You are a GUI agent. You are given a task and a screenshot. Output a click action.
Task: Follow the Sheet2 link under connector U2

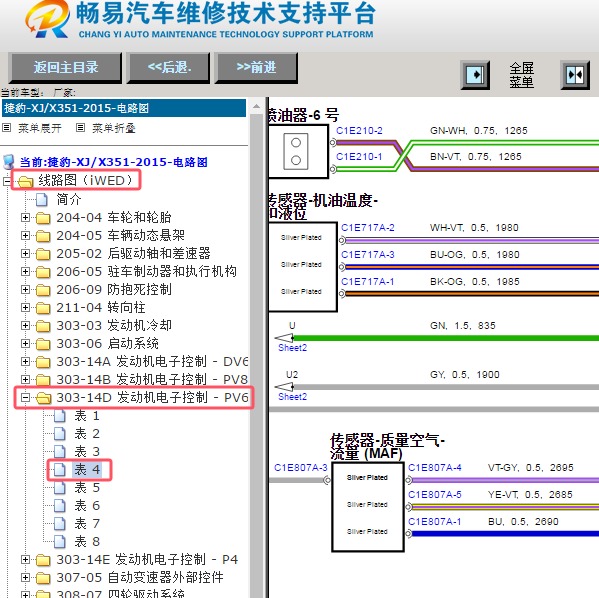click(x=292, y=397)
